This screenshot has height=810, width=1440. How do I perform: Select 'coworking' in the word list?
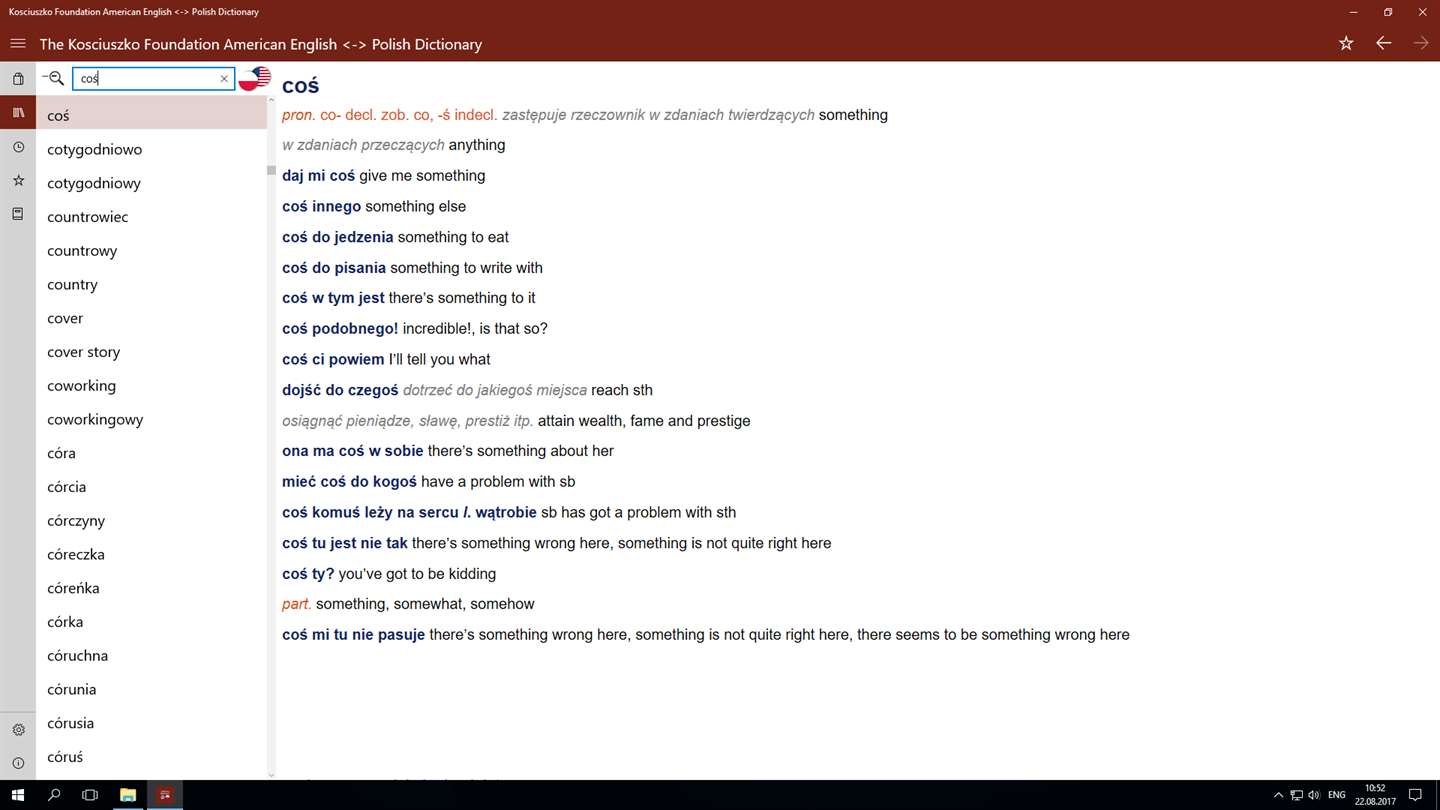152,385
